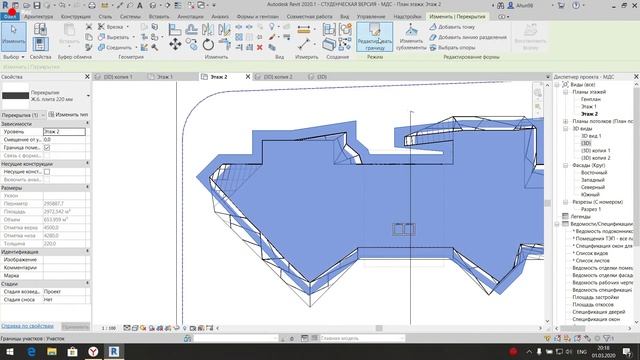
Task: Click the red X delete icon
Action: coord(259,47)
